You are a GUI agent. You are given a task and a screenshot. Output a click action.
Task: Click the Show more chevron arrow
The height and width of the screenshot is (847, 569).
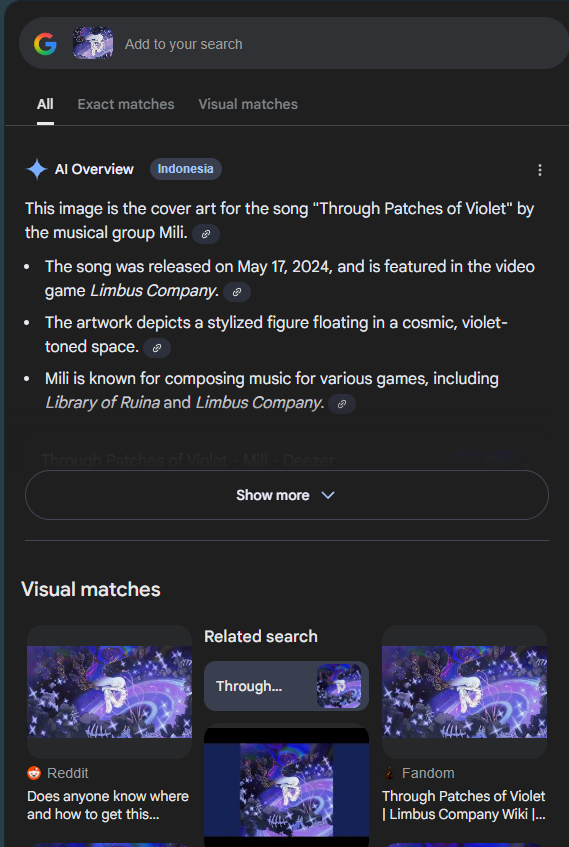328,495
